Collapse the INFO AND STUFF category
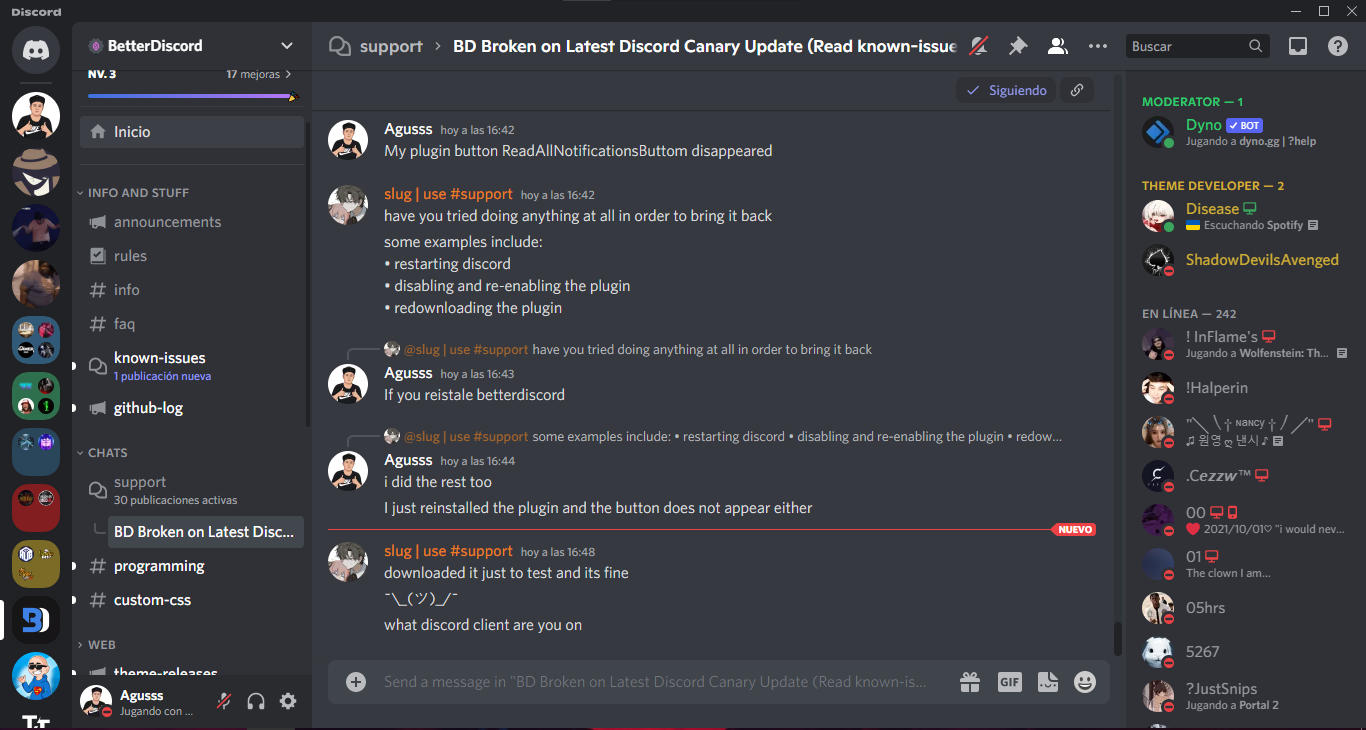Viewport: 1366px width, 730px height. point(137,193)
